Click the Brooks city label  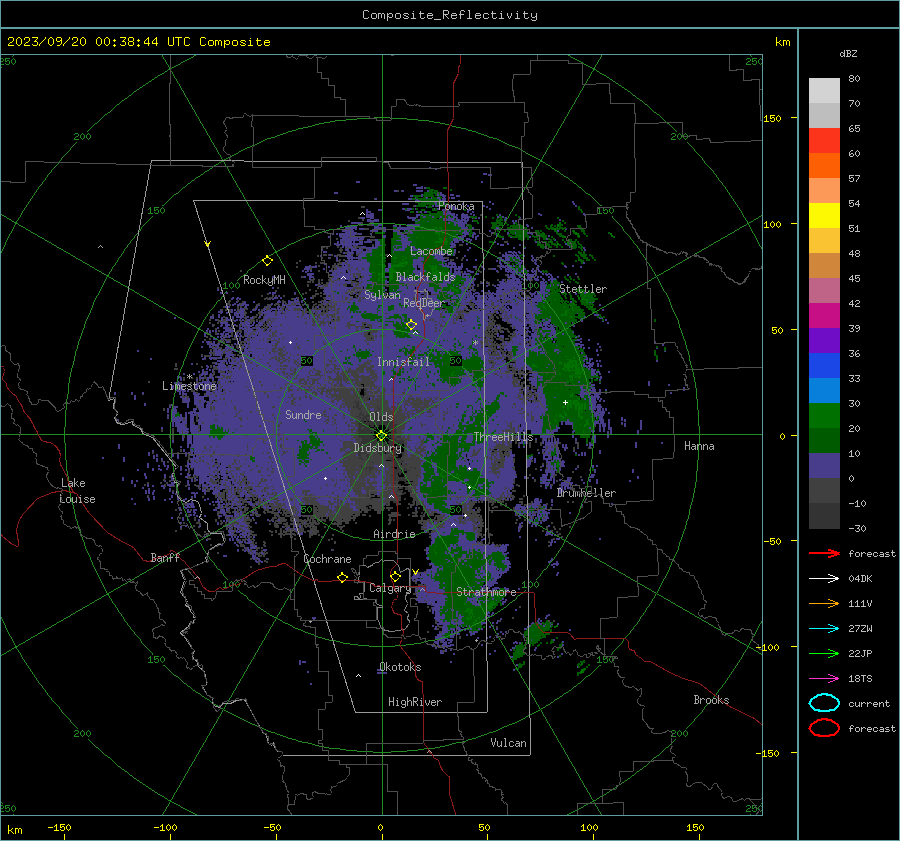pyautogui.click(x=711, y=700)
